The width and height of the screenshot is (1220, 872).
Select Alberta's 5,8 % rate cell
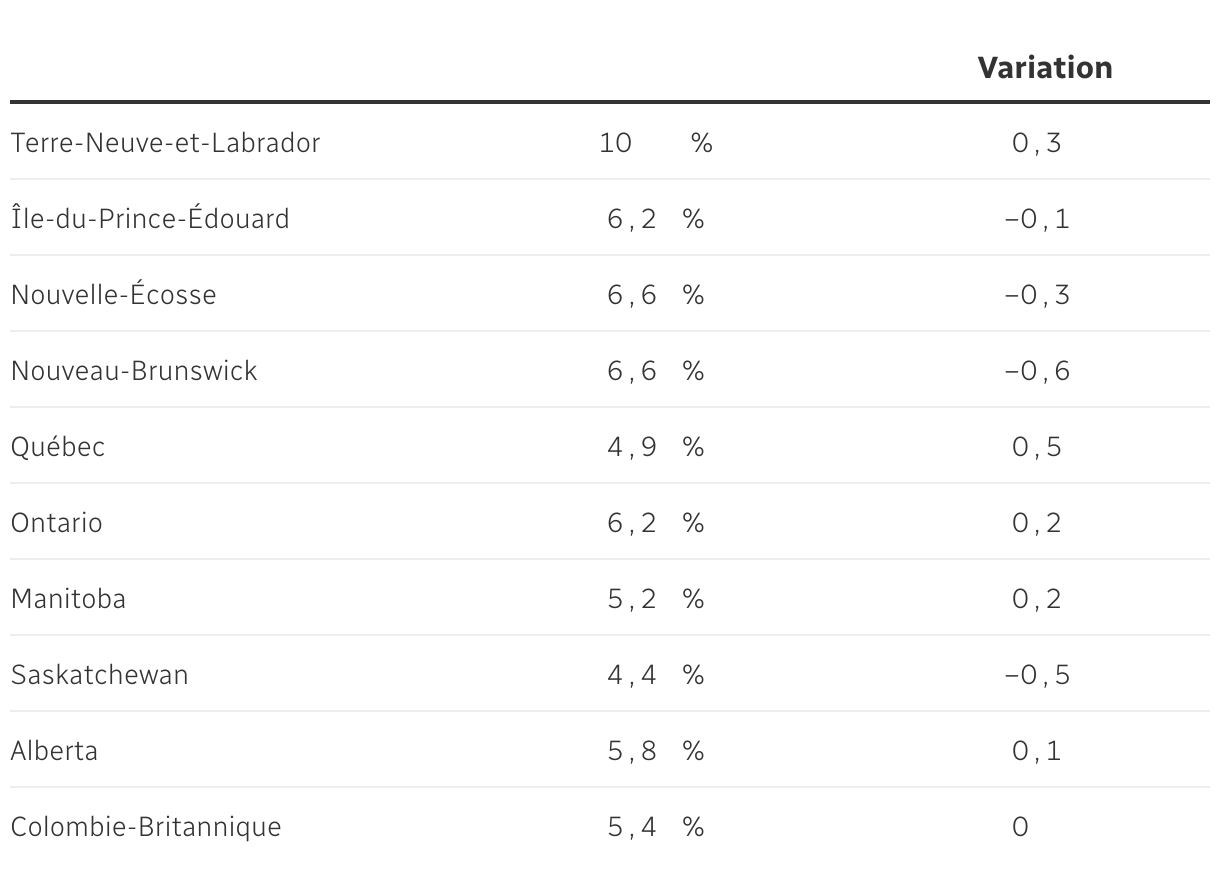pyautogui.click(x=655, y=751)
